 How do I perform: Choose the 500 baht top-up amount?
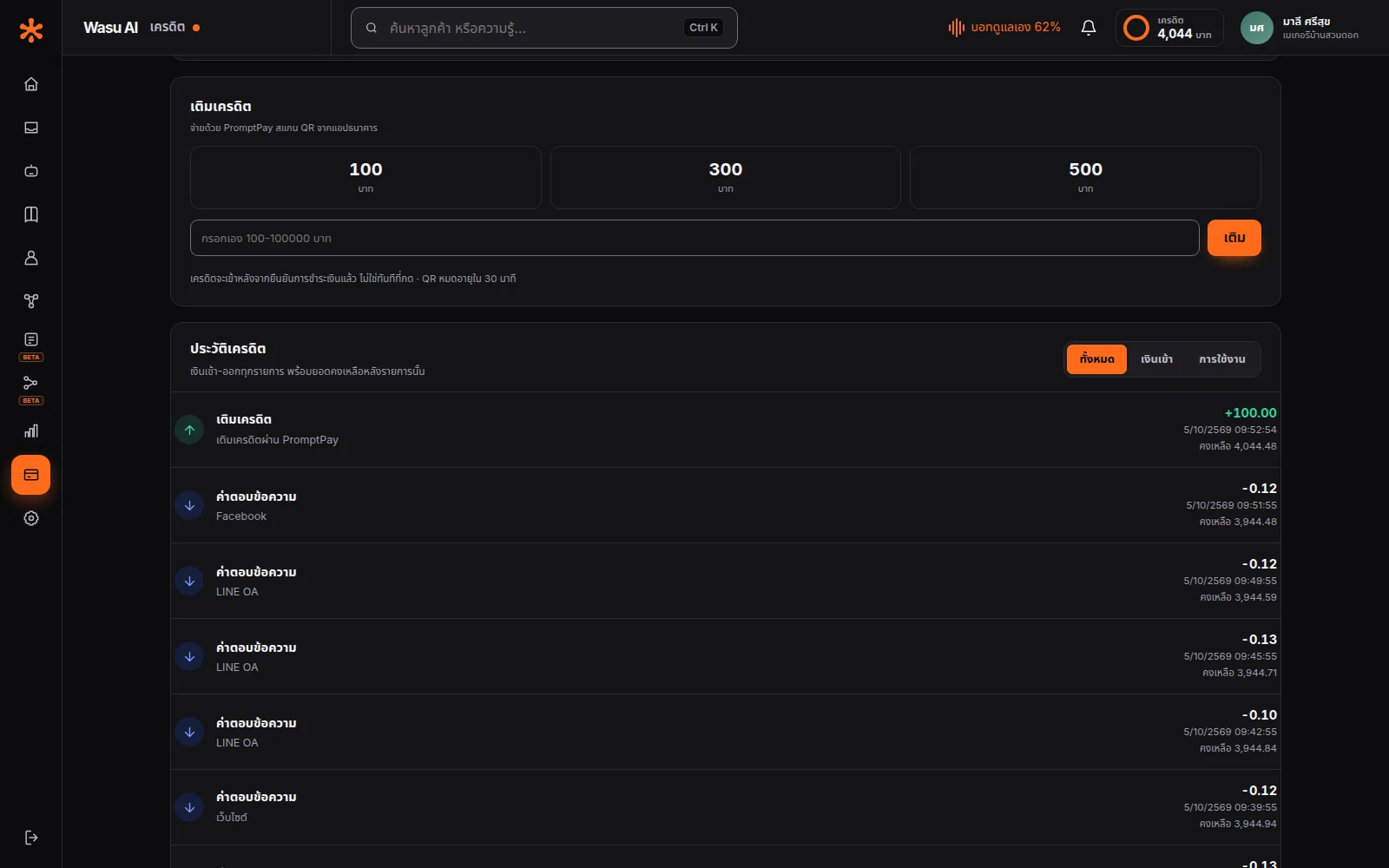pos(1085,177)
